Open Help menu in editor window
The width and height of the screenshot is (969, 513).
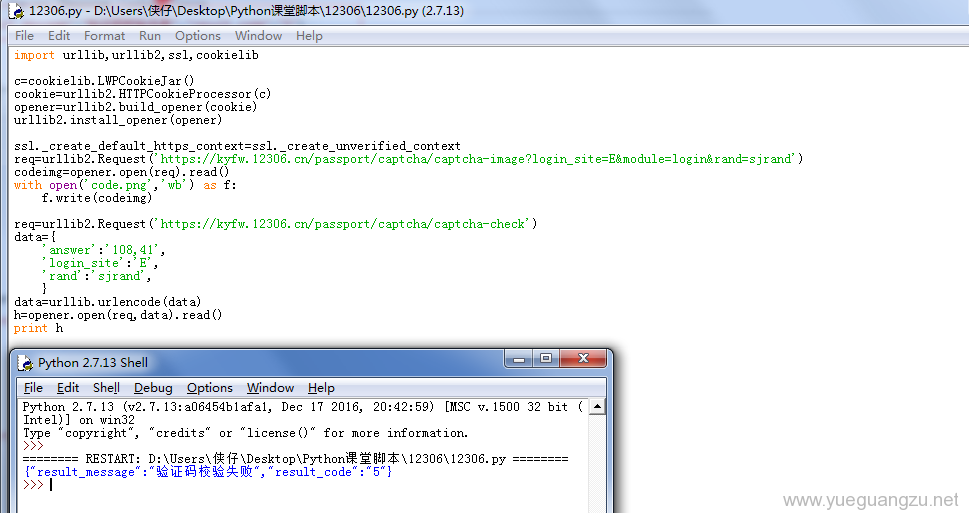point(309,36)
